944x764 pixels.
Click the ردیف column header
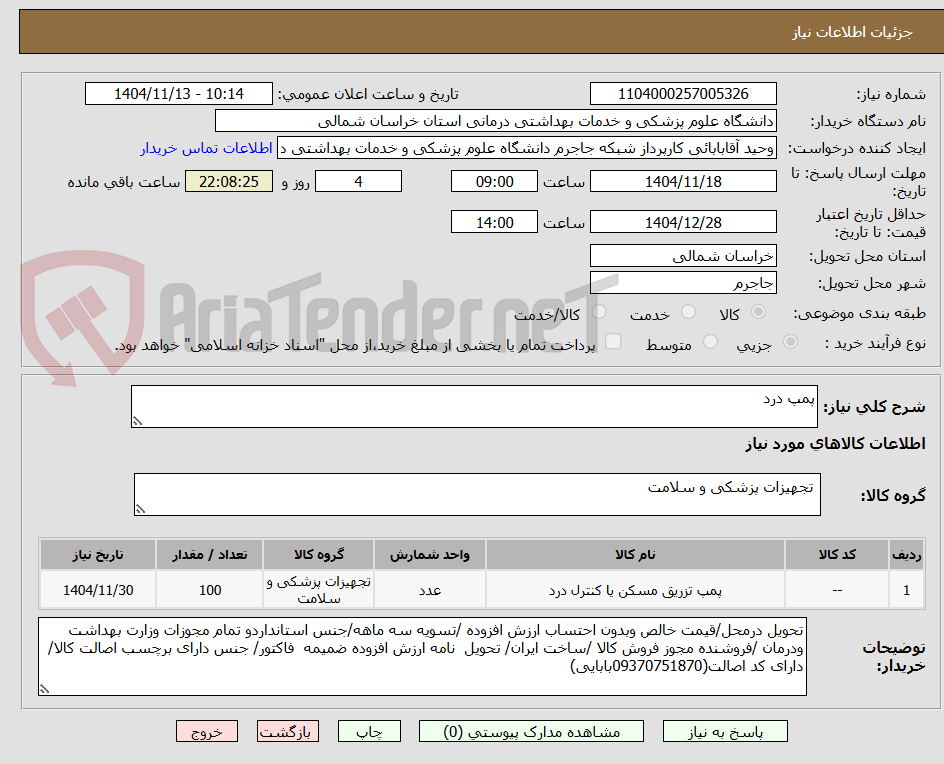pos(907,554)
